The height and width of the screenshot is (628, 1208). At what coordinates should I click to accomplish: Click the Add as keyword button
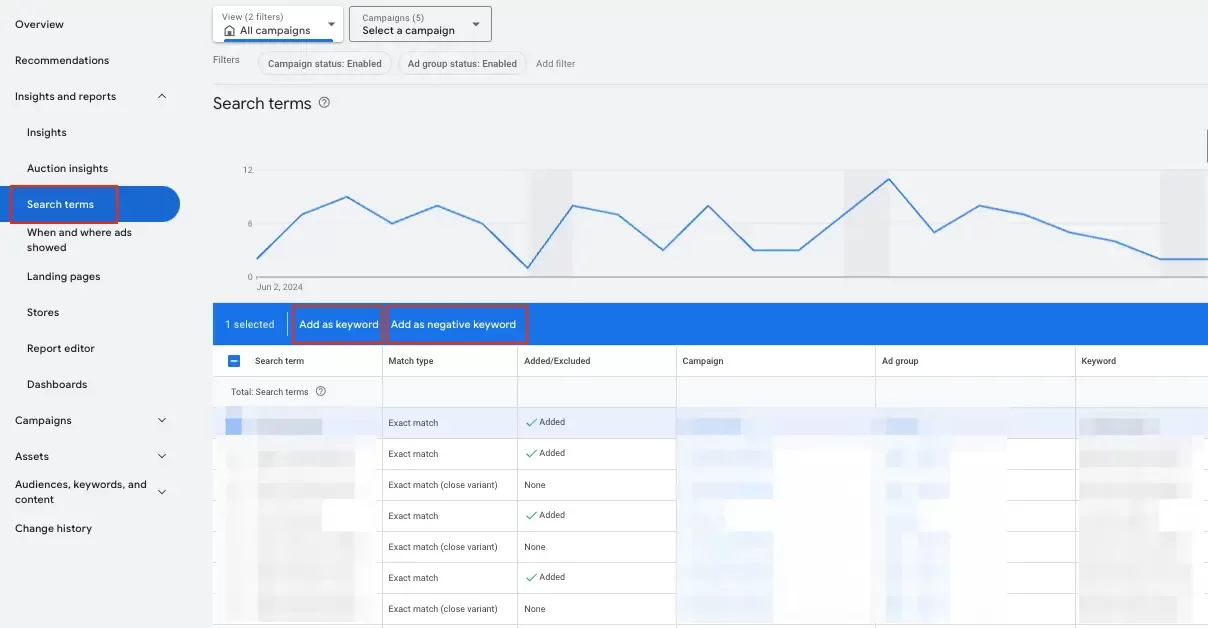(x=338, y=325)
